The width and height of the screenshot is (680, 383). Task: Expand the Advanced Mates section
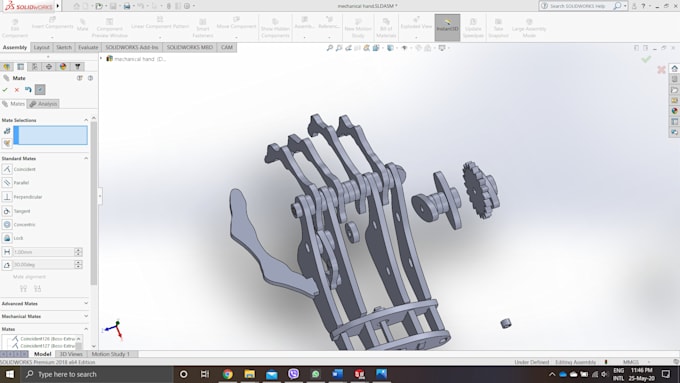pyautogui.click(x=86, y=303)
